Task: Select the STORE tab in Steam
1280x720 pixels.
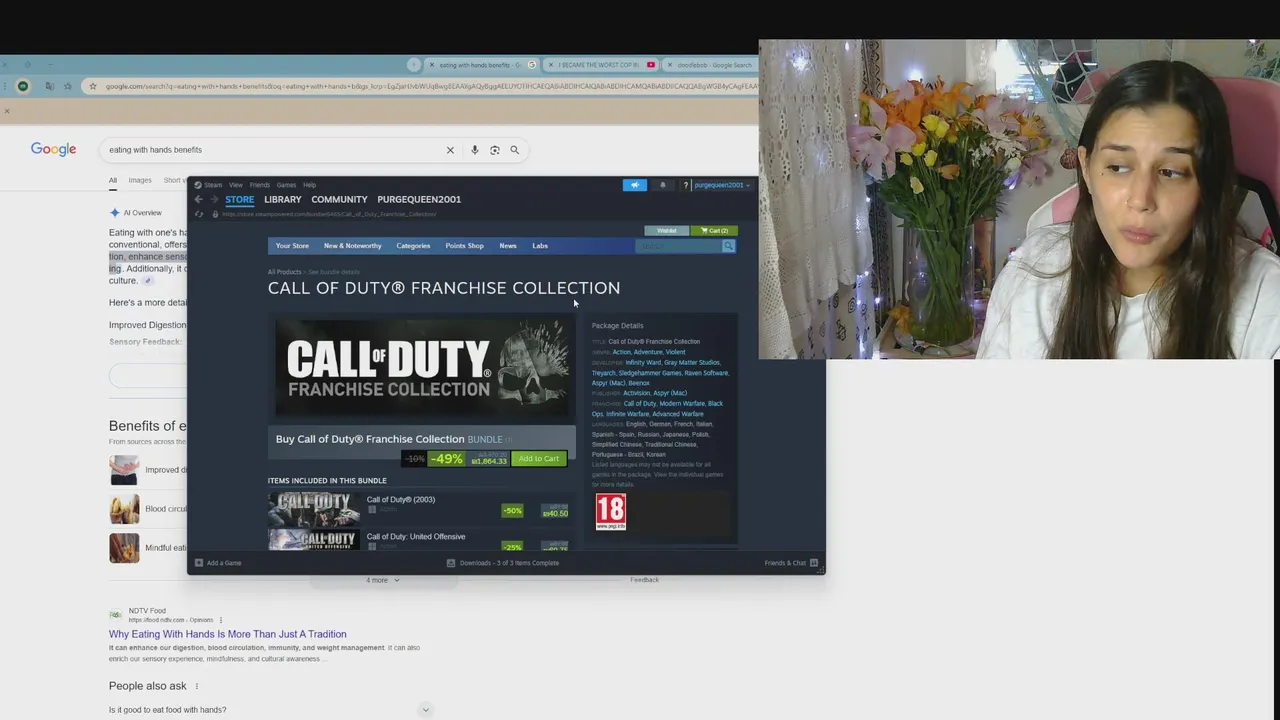Action: pyautogui.click(x=239, y=199)
